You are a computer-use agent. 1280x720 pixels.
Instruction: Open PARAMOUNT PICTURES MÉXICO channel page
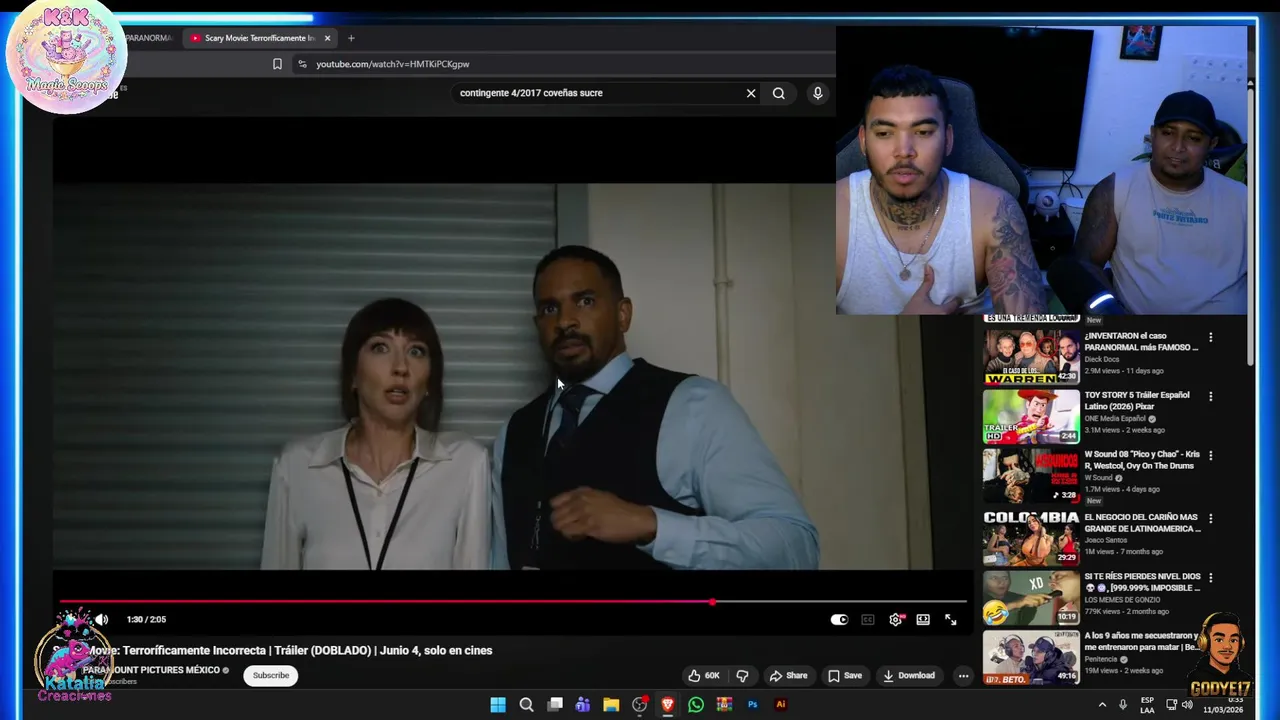pos(152,670)
